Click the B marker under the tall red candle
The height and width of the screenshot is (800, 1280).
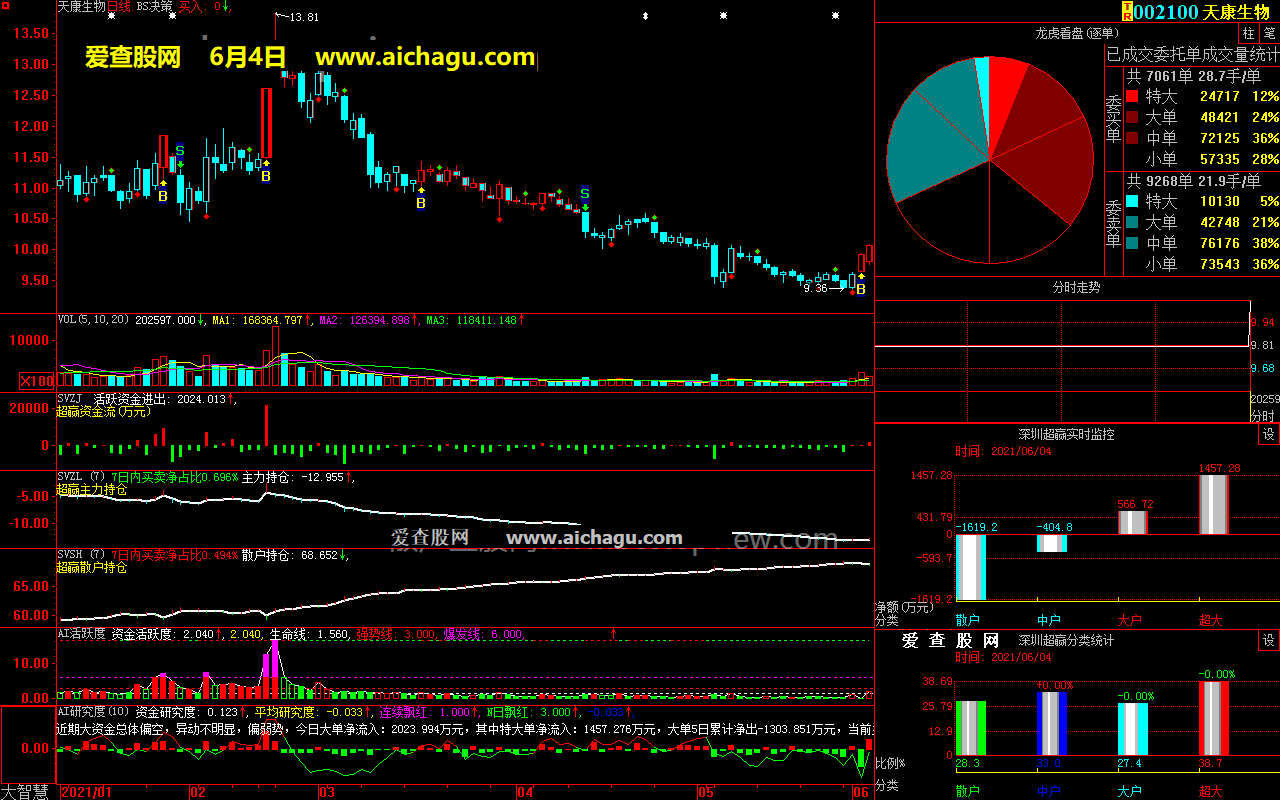coord(266,176)
